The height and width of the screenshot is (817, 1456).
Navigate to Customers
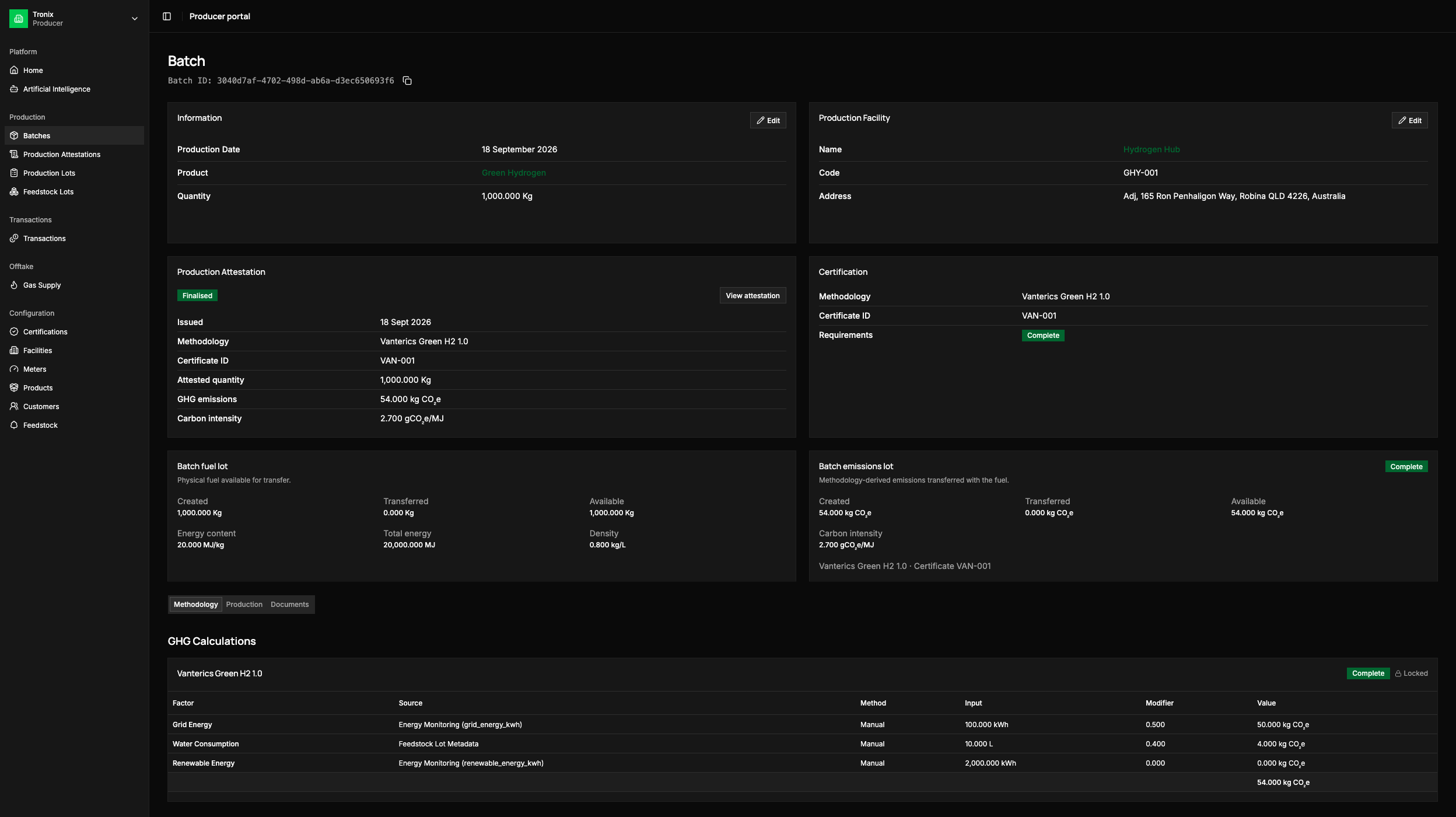tap(74, 406)
